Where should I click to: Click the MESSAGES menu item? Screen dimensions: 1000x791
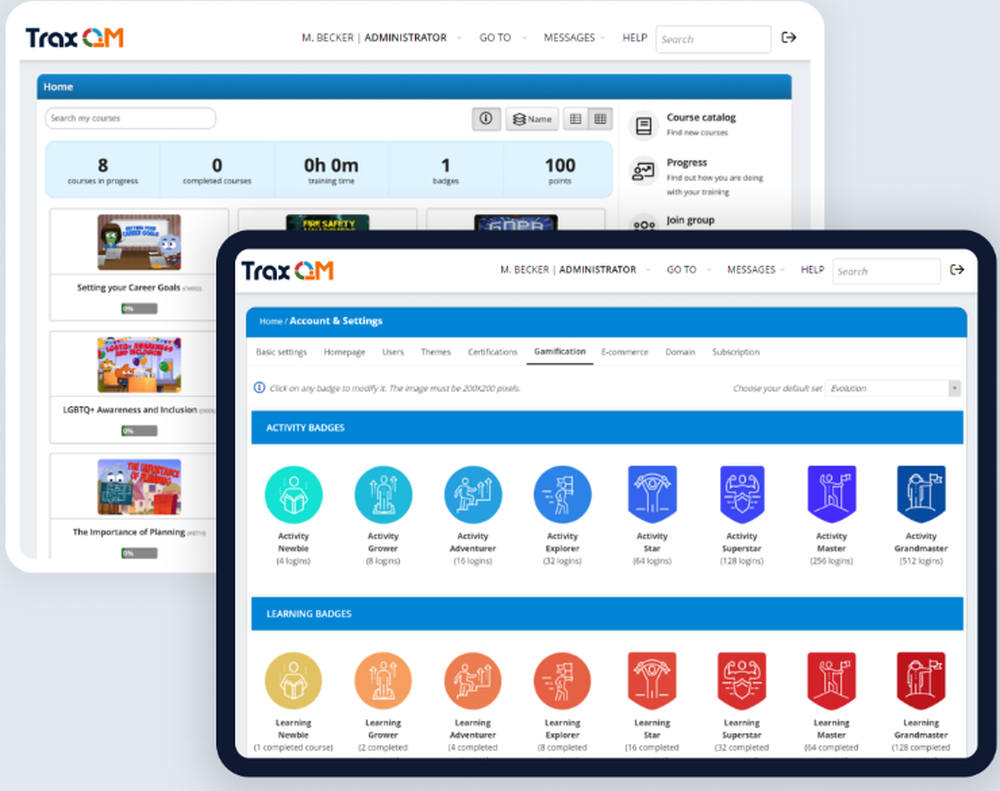[x=755, y=269]
